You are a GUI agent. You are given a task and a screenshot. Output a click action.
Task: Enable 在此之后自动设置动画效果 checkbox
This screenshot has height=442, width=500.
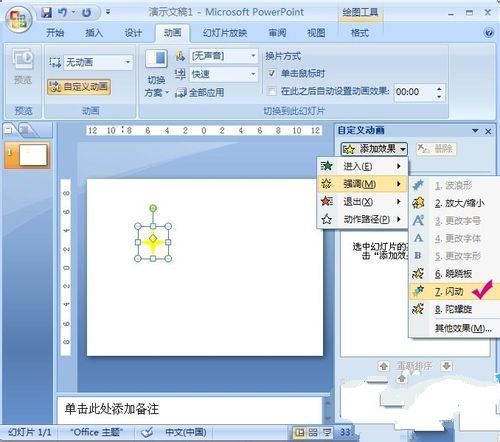pyautogui.click(x=272, y=91)
